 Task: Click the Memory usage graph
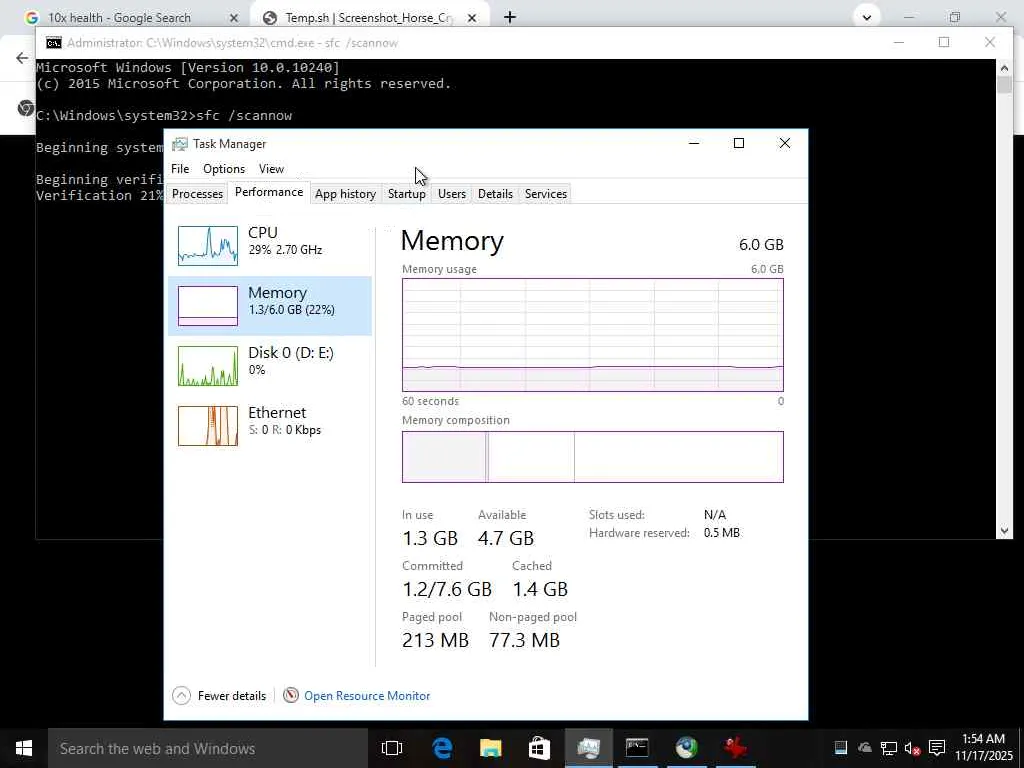click(x=593, y=335)
